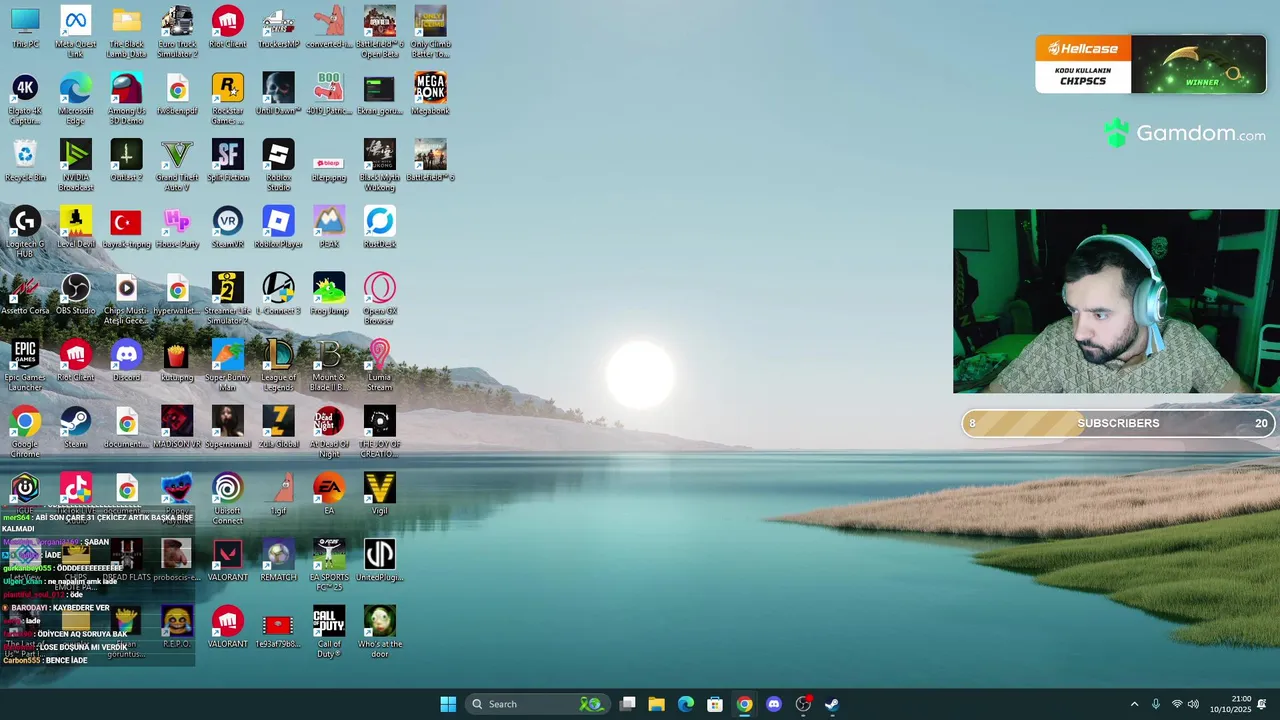Open the Outlast 2 shortcut
1280x720 pixels.
pos(127,160)
